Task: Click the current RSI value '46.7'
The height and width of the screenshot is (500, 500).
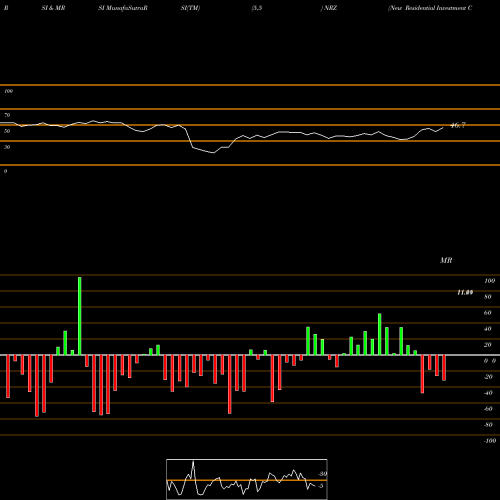Action: 458,126
